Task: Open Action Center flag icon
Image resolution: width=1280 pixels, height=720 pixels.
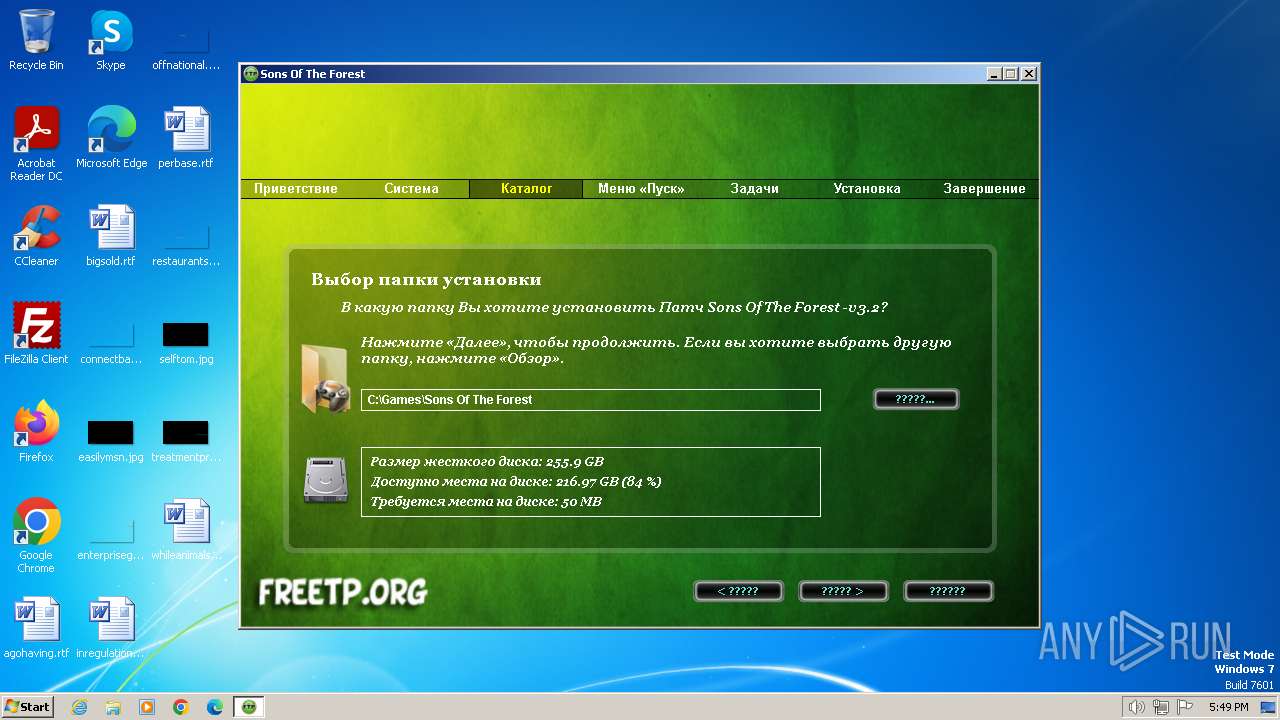Action: [x=1185, y=707]
